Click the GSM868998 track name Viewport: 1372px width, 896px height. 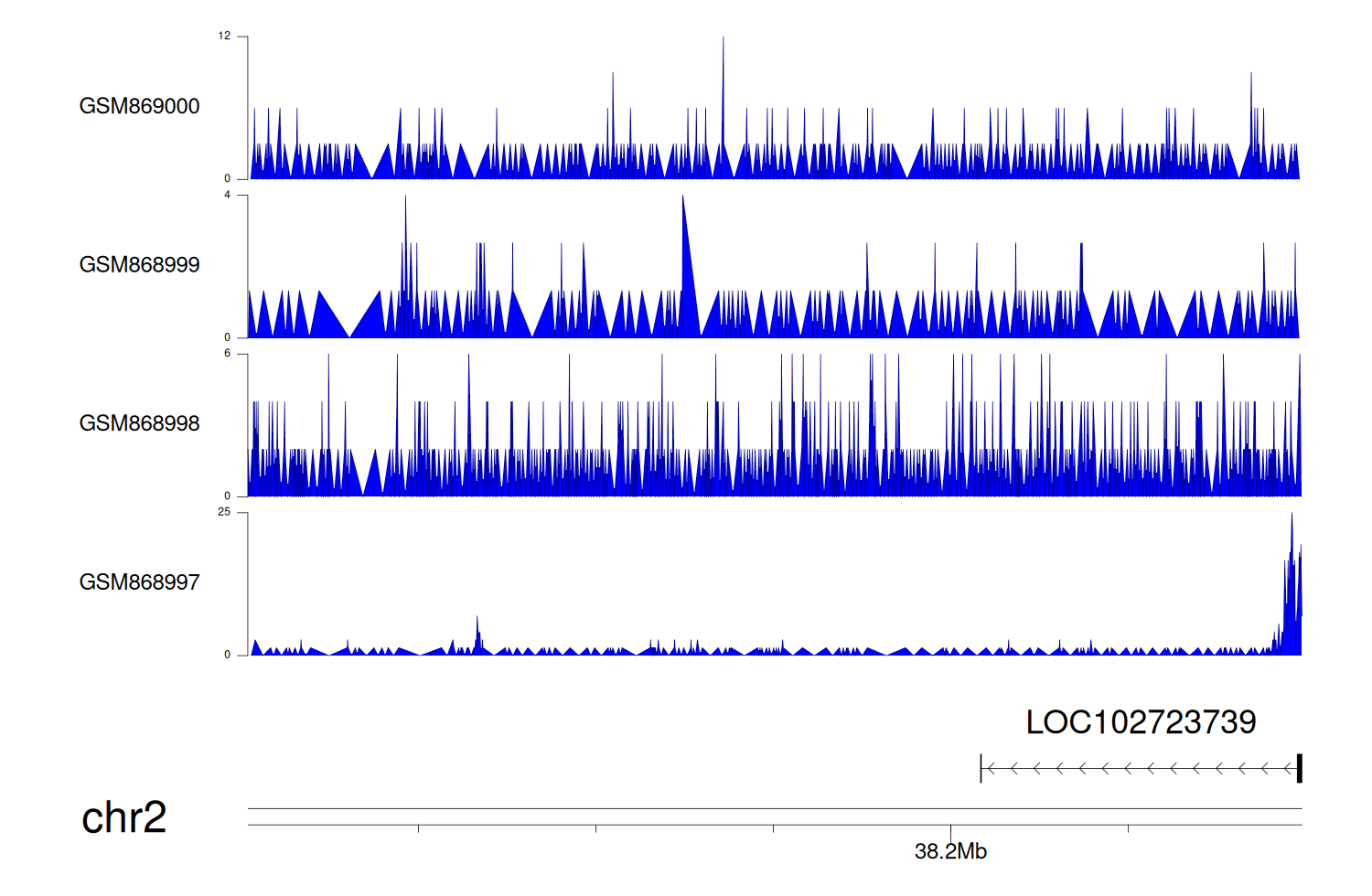coord(139,423)
